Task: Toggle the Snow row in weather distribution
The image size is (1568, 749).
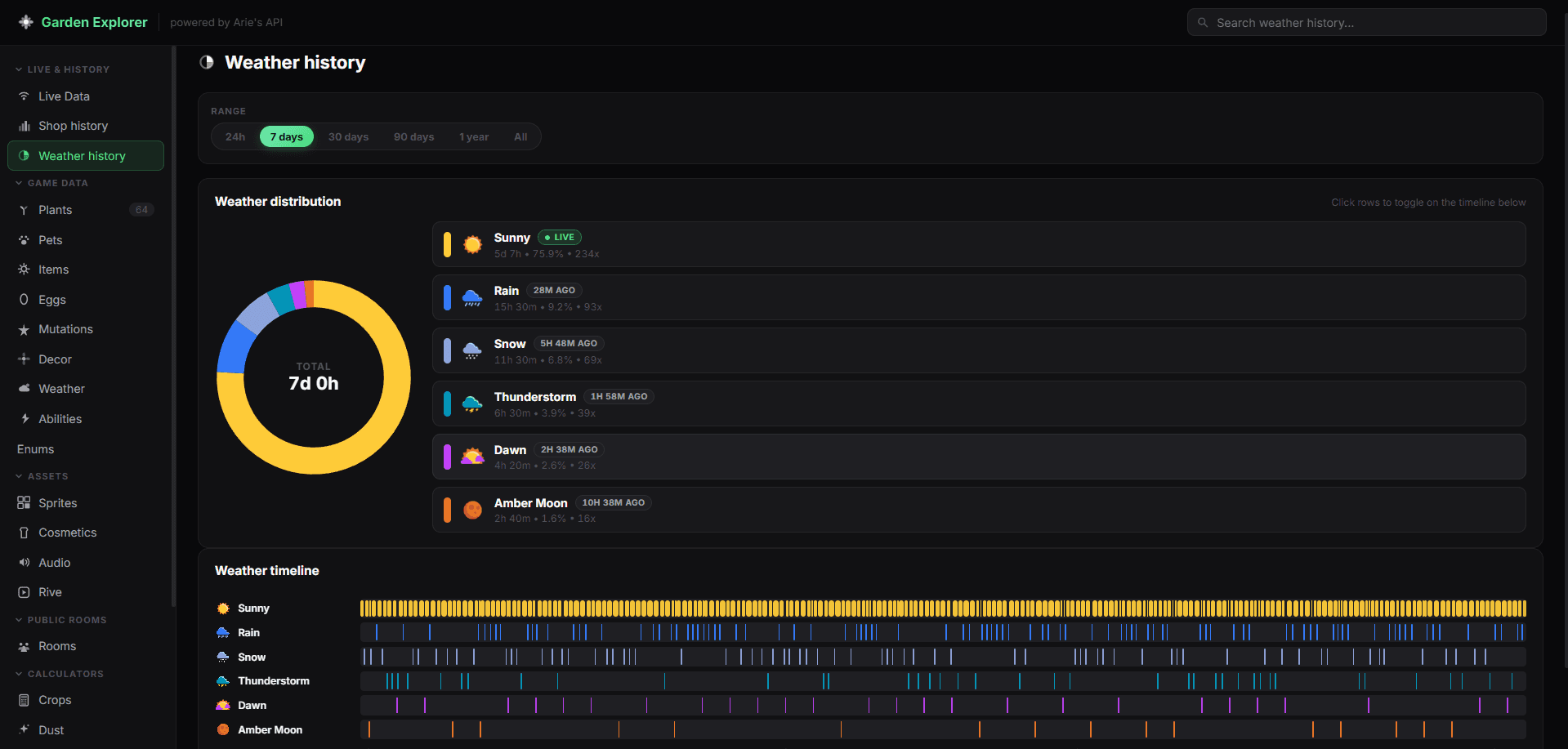Action: pos(979,350)
